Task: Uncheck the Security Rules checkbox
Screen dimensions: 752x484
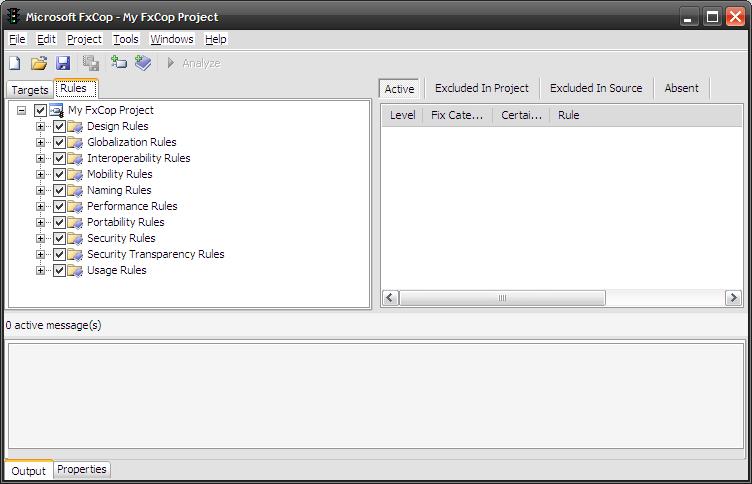Action: click(x=59, y=238)
